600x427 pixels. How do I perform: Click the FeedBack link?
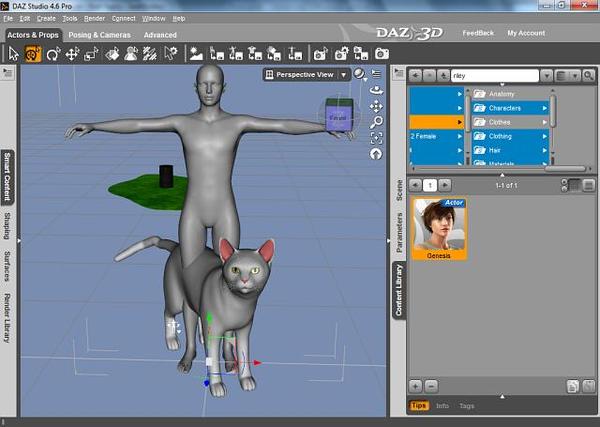(x=478, y=33)
